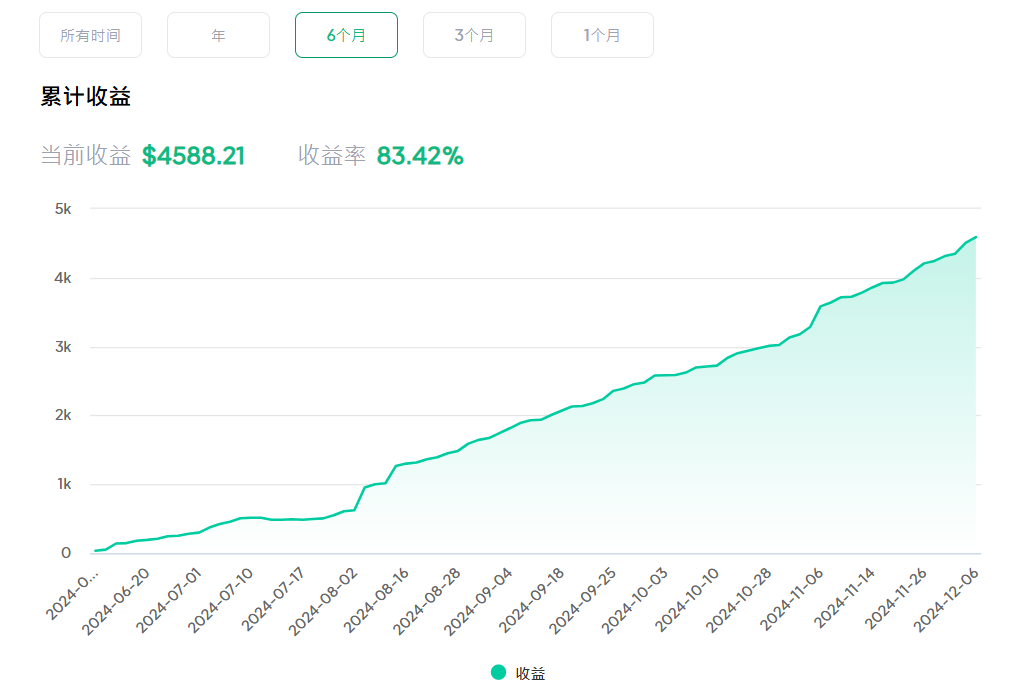Viewport: 1018px width, 690px height.
Task: Click the 2024-10-28 x-axis date label
Action: tap(739, 601)
